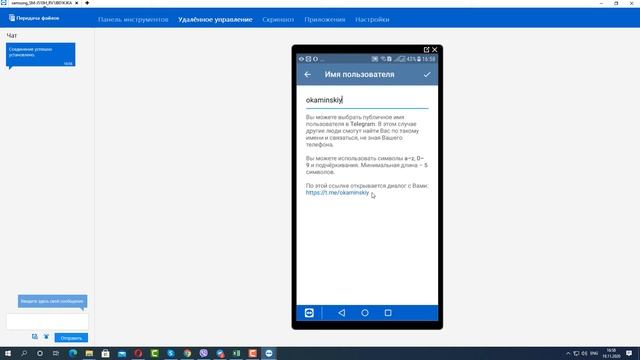This screenshot has width=640, height=360.
Task: Tap the back arrow in the phone header
Action: [307, 74]
